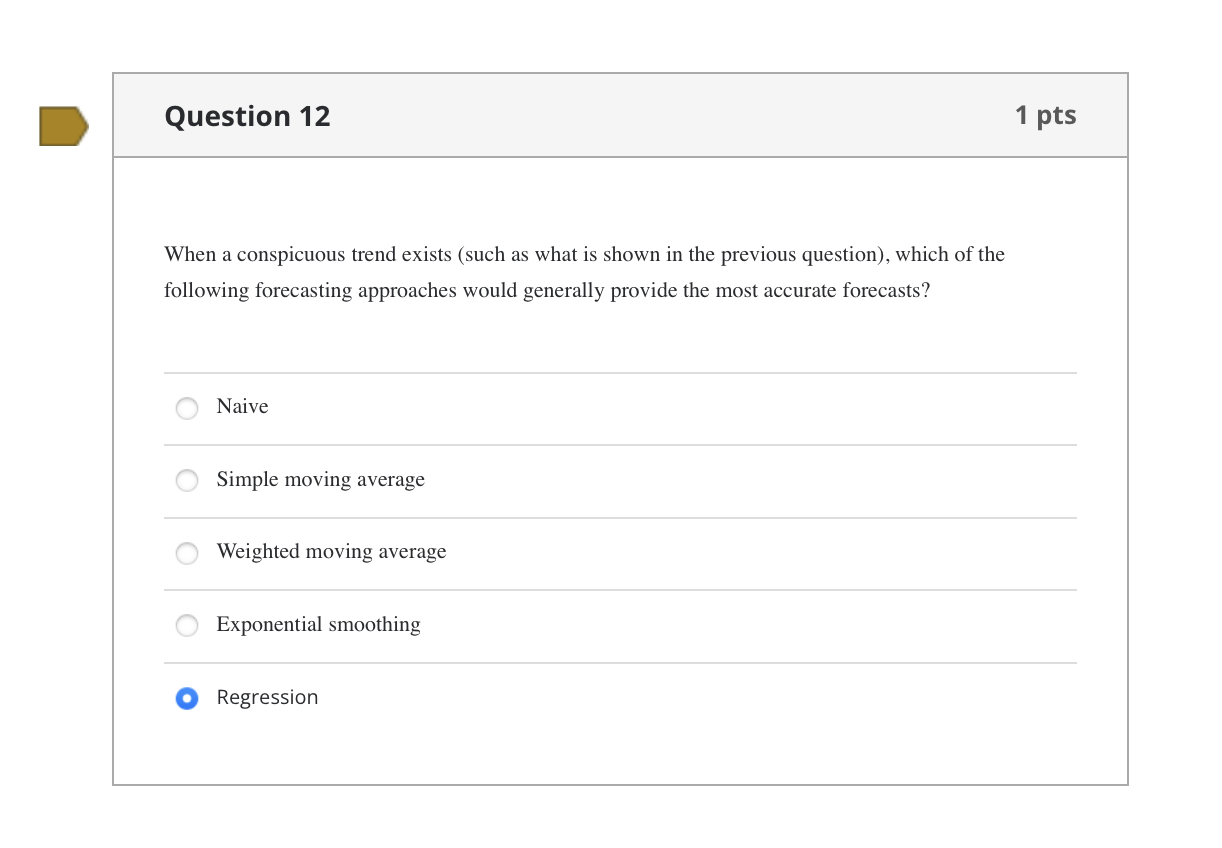The height and width of the screenshot is (848, 1222).
Task: Click the Weighted moving average text label
Action: pyautogui.click(x=331, y=552)
